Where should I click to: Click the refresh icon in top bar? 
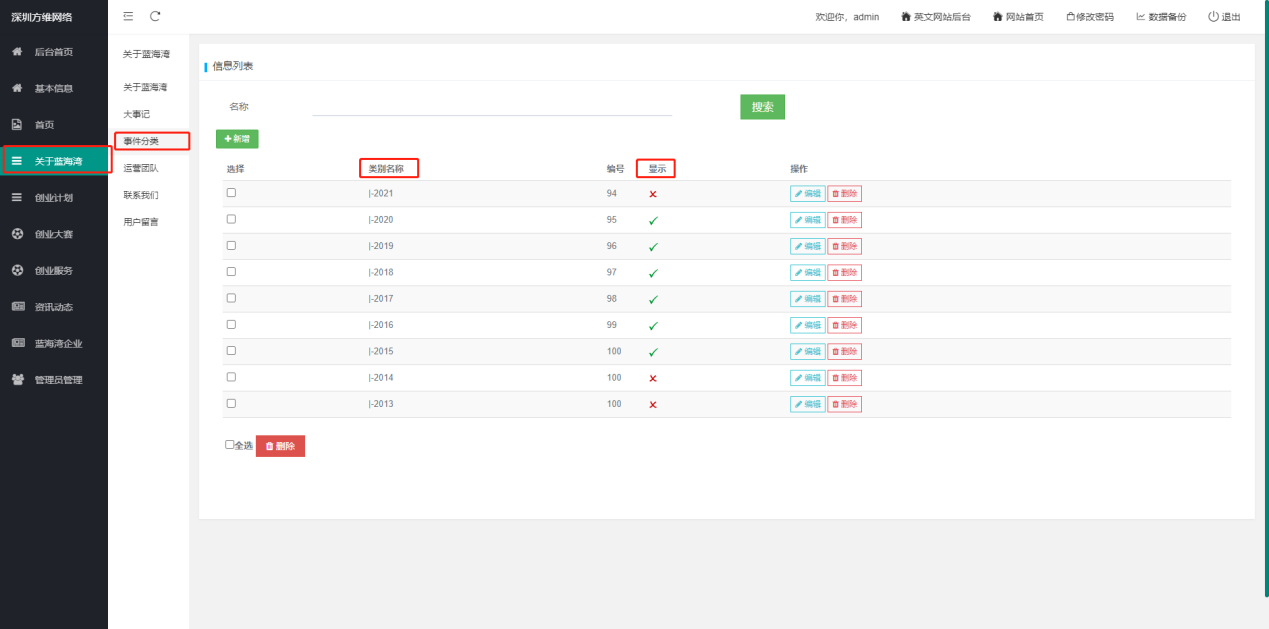pos(155,16)
